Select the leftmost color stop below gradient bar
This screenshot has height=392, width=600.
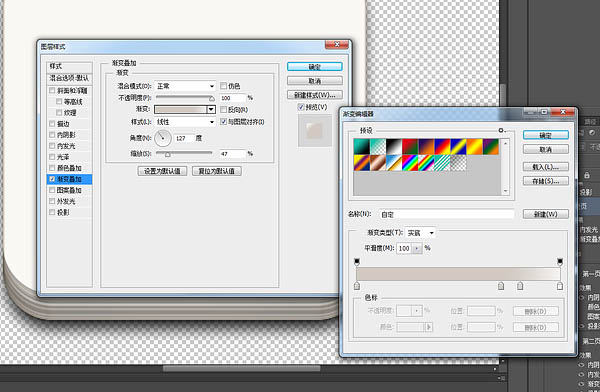click(x=357, y=286)
